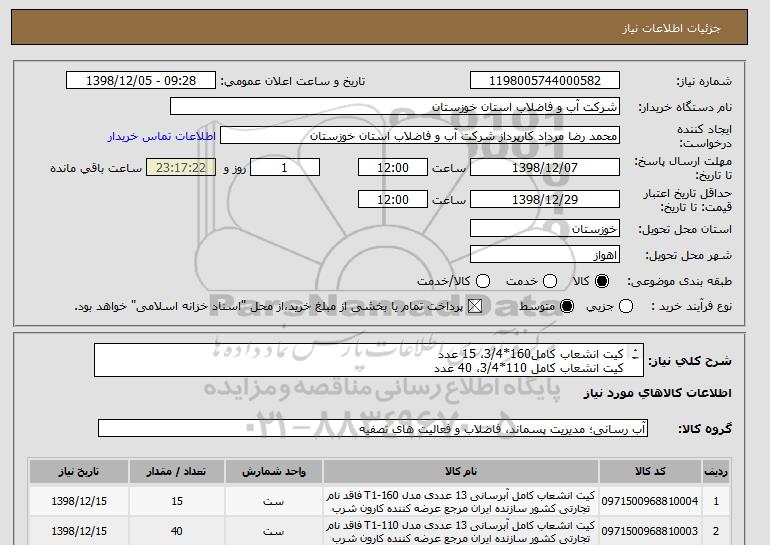Click the unit ست in row 2

click(x=274, y=532)
